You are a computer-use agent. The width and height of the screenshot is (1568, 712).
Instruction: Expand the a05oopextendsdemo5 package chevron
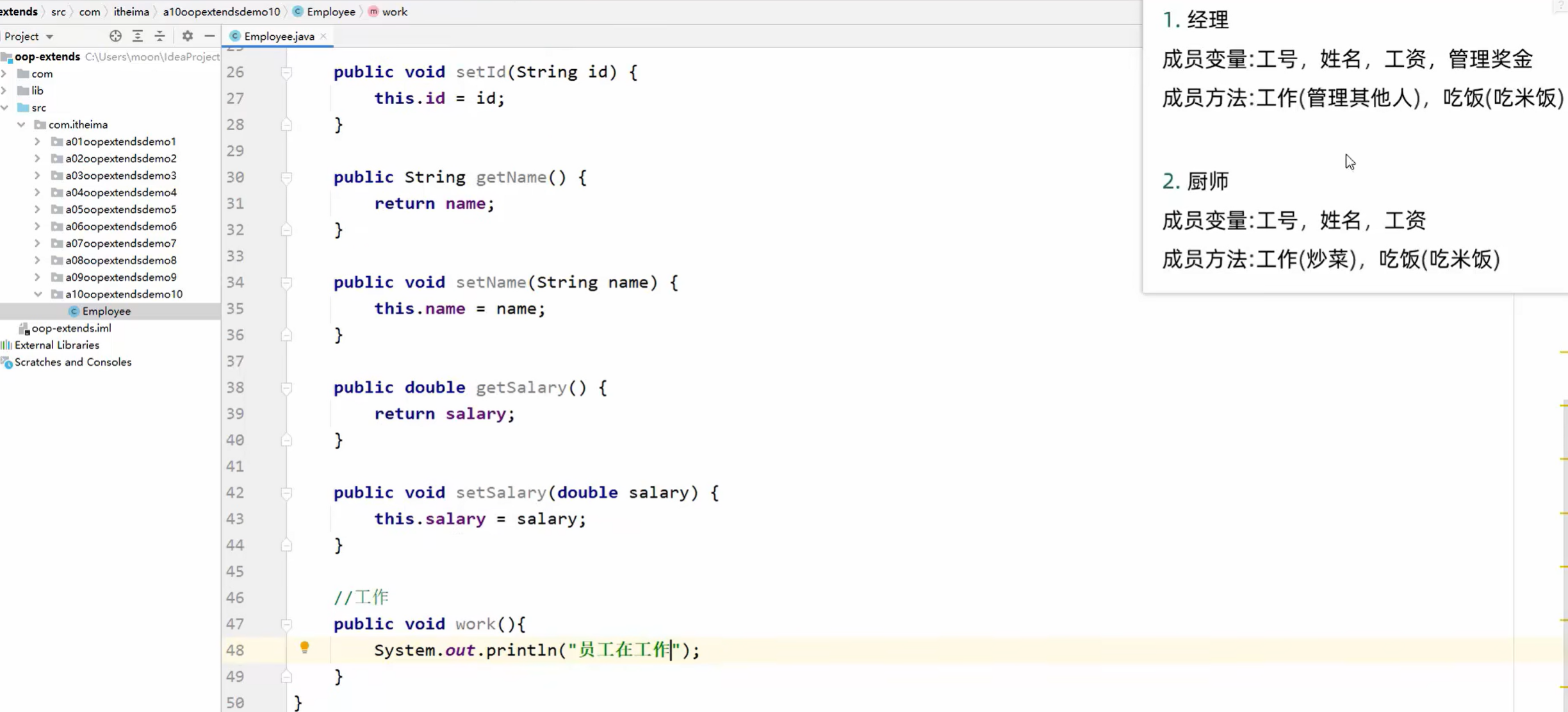click(x=38, y=209)
